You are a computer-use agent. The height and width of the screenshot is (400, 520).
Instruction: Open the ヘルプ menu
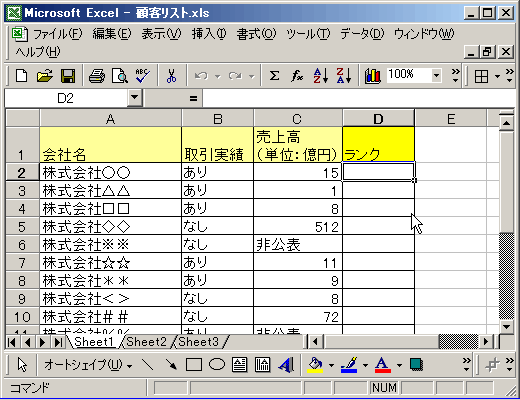[x=38, y=52]
